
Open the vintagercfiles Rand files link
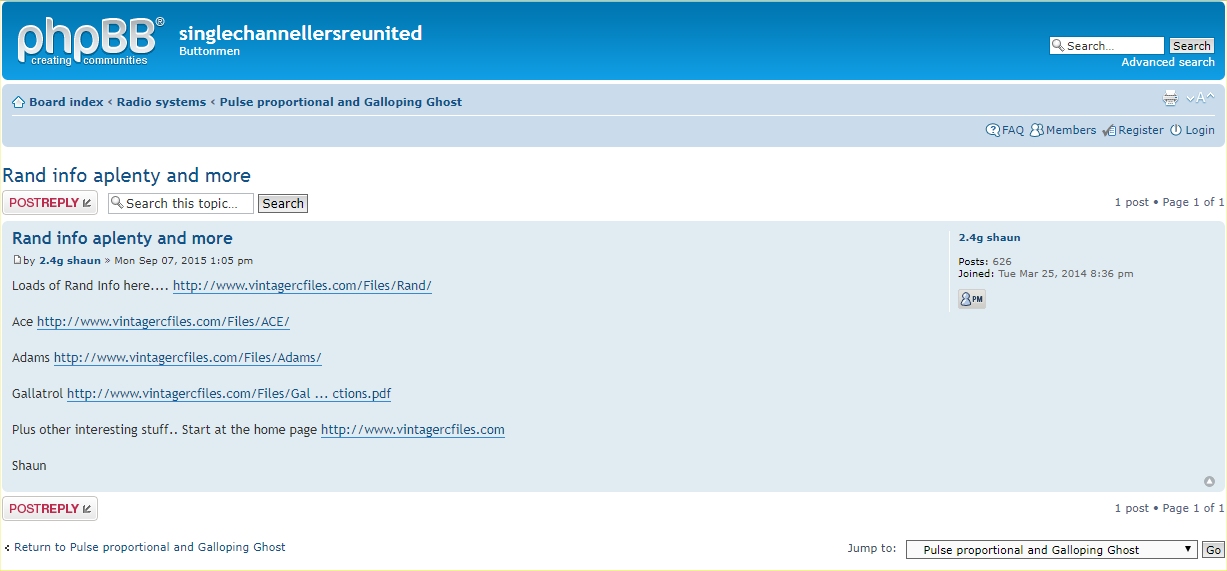[x=302, y=286]
